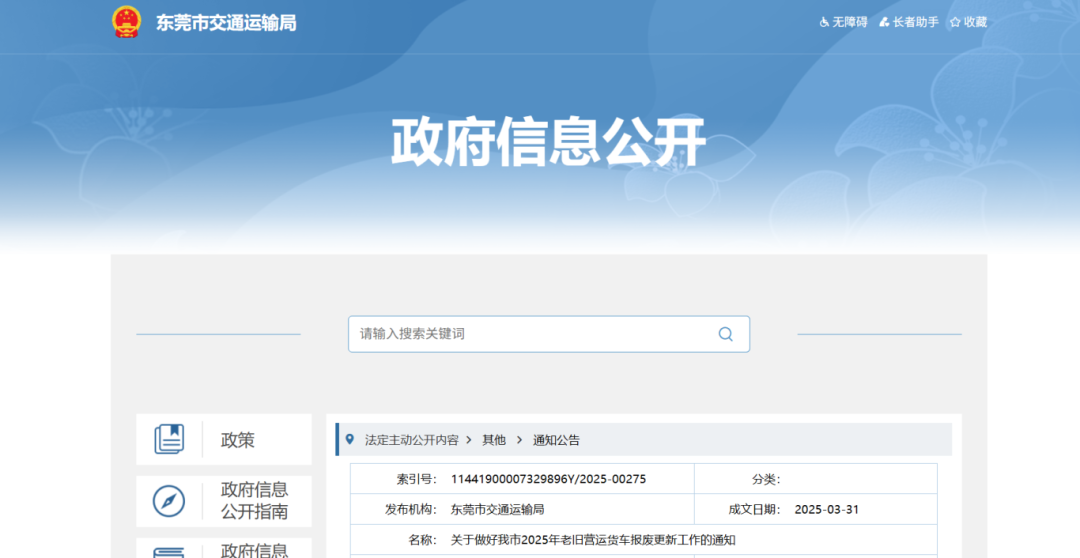1080x558 pixels.
Task: Click the magnifier search icon
Action: (725, 334)
